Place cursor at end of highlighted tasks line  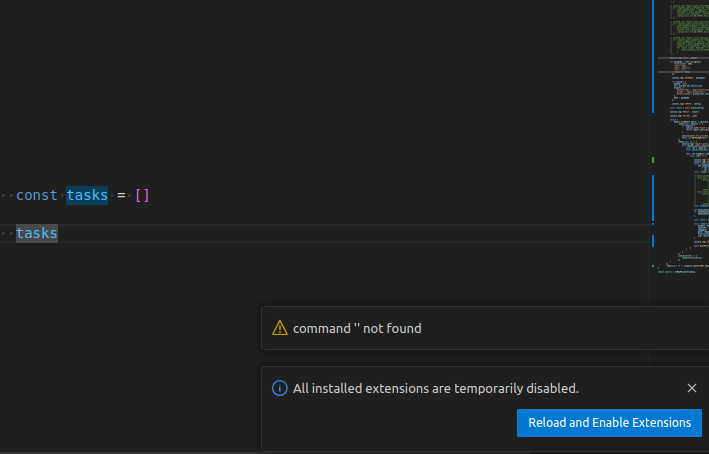click(x=59, y=233)
